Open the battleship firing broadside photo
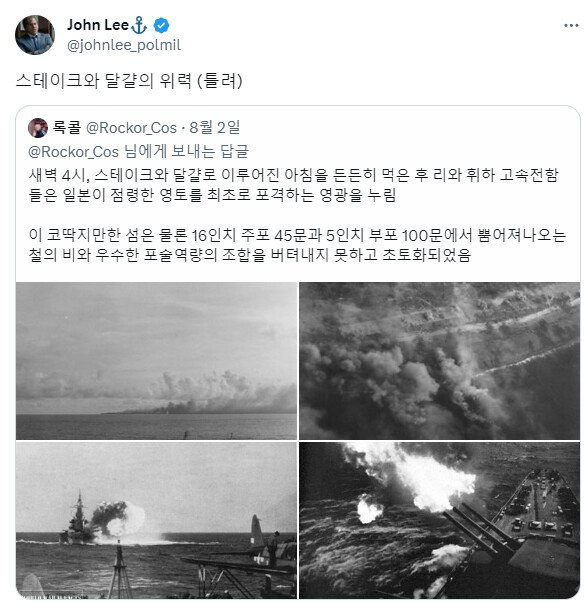The height and width of the screenshot is (610, 588). tap(156, 520)
